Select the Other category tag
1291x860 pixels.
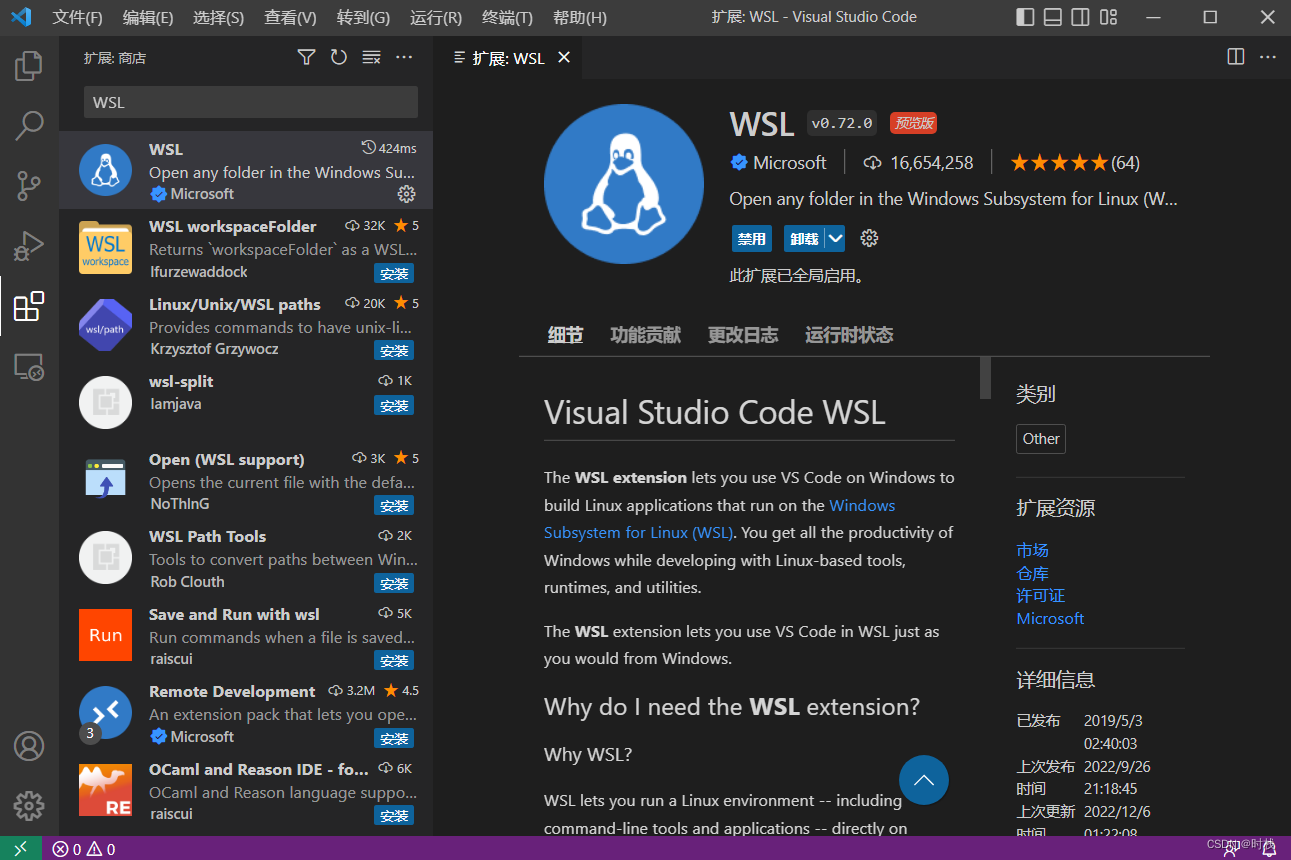(1041, 439)
